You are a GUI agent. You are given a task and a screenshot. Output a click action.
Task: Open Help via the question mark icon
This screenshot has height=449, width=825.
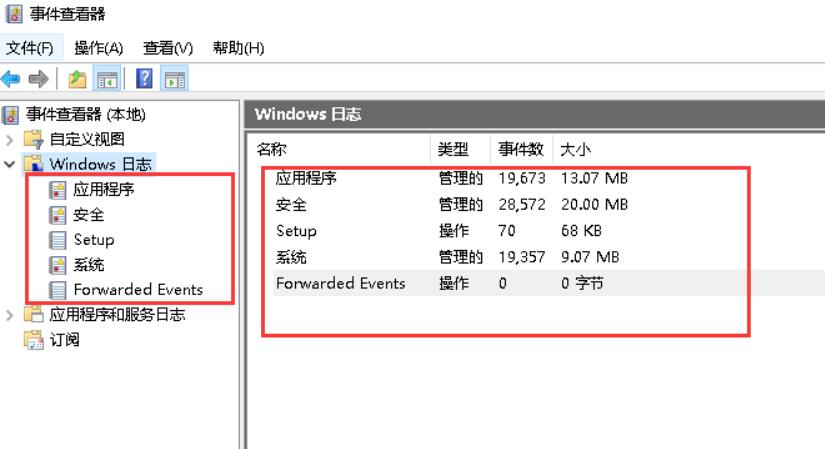click(144, 79)
